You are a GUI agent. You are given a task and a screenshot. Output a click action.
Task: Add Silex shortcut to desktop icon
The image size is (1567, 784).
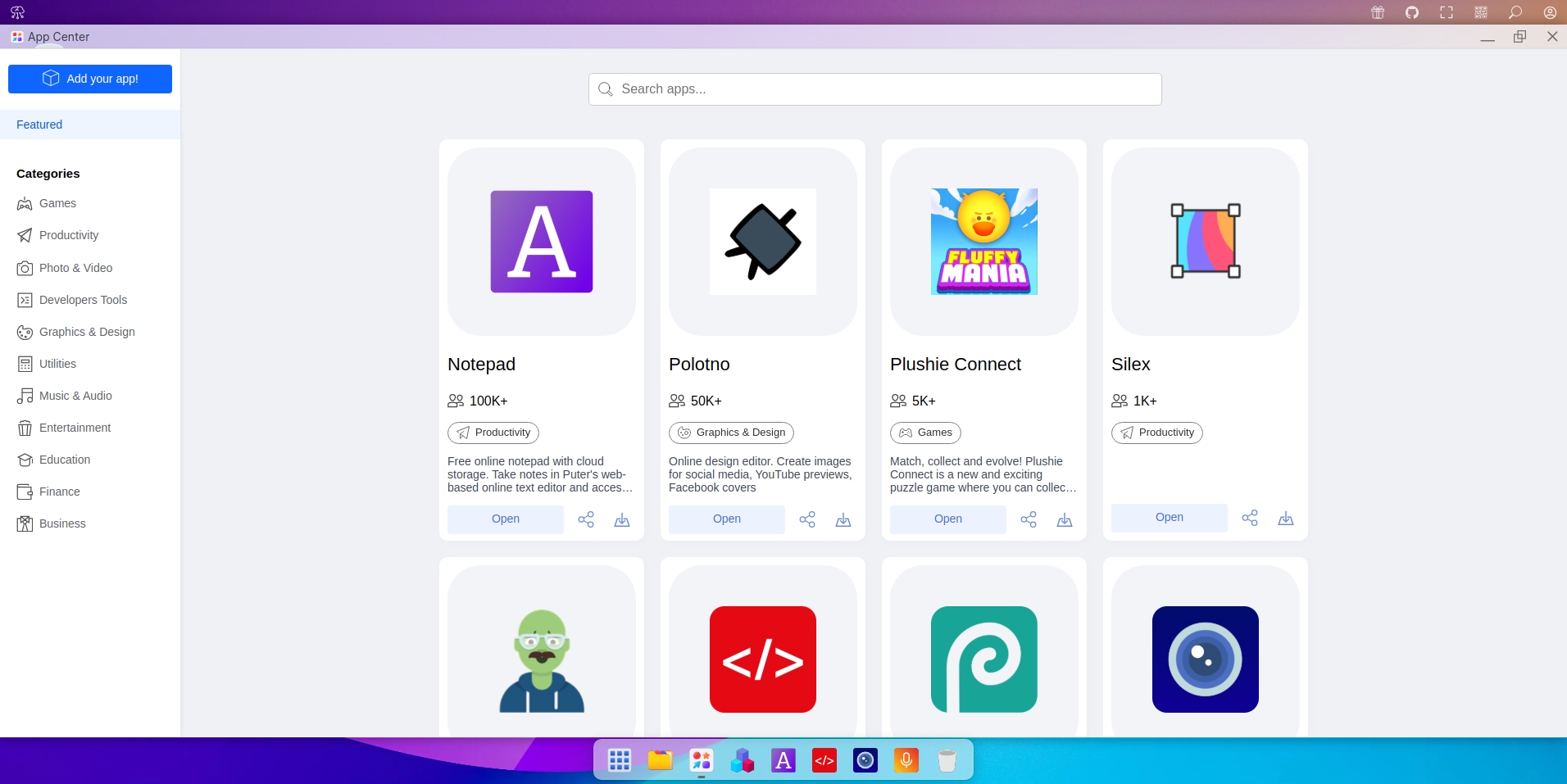[1286, 518]
